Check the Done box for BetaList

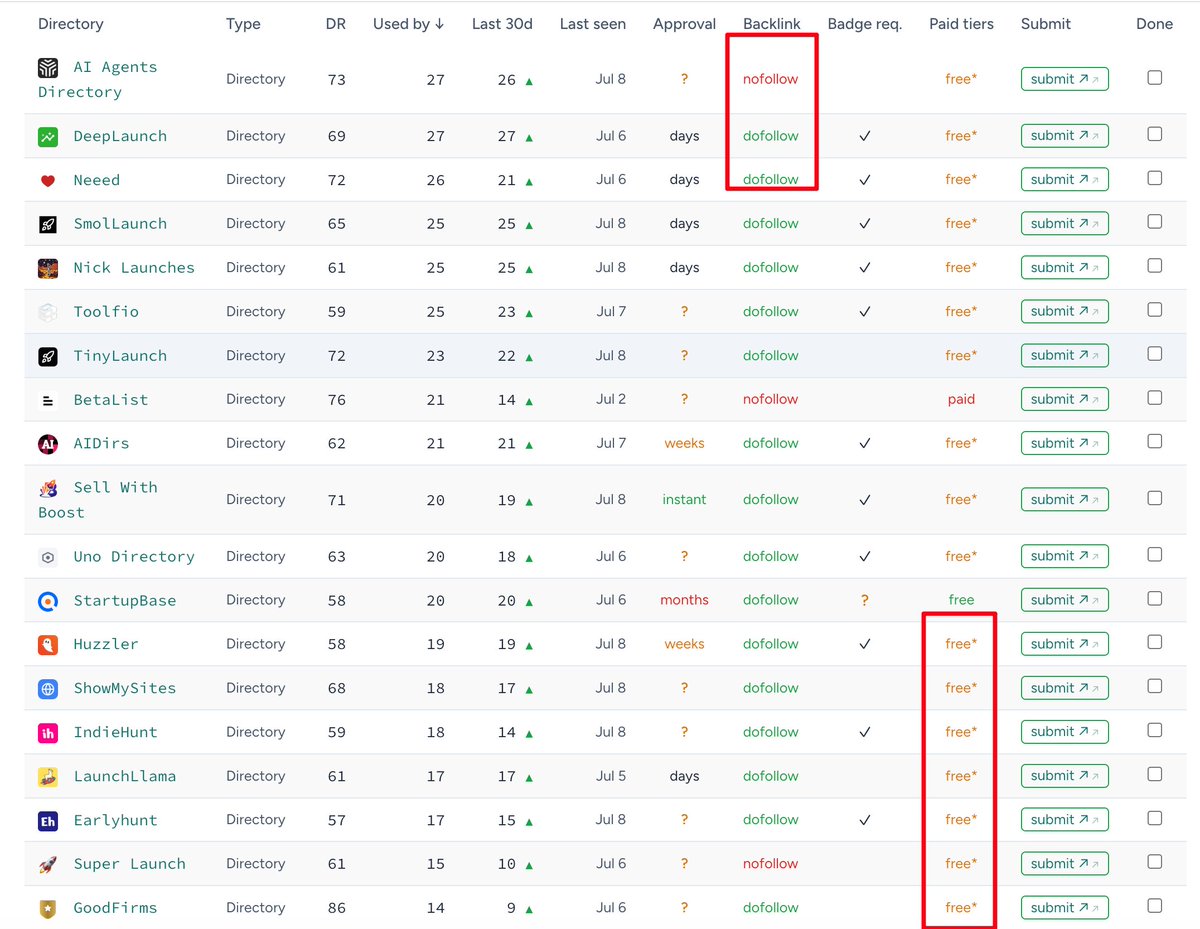pyautogui.click(x=1155, y=398)
